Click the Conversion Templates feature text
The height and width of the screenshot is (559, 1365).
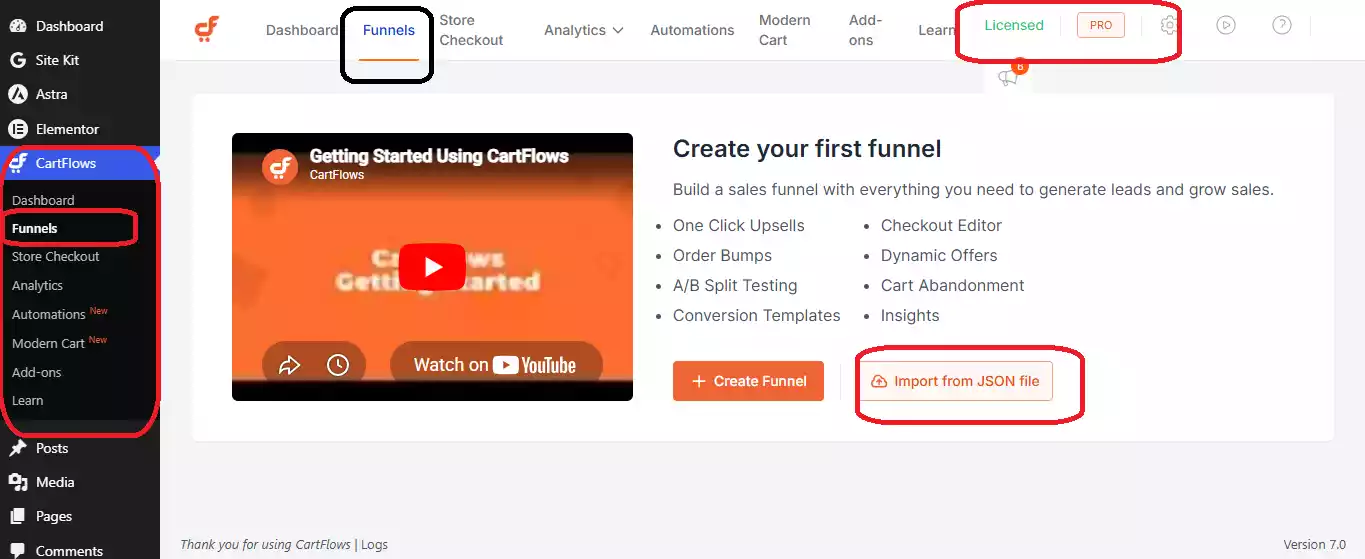[x=756, y=315]
